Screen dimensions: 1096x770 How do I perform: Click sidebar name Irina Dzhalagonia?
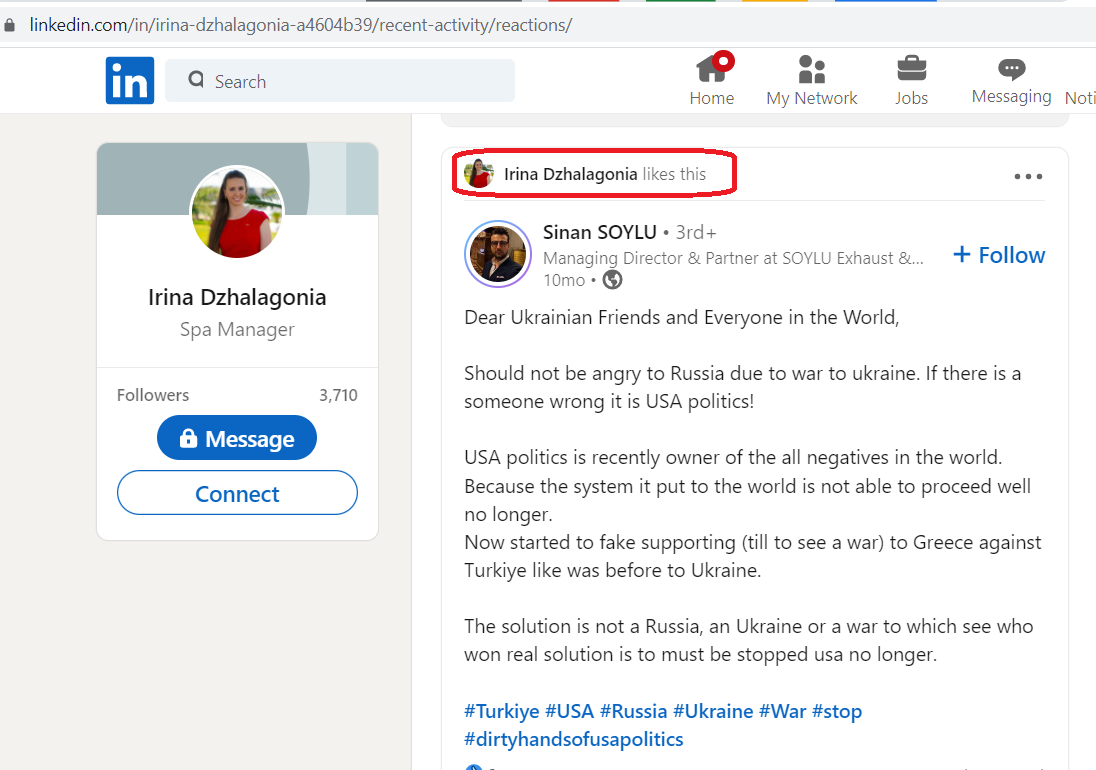237,298
